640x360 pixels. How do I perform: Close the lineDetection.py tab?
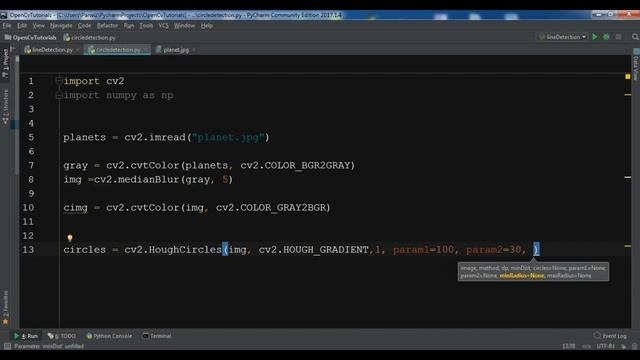(78, 50)
